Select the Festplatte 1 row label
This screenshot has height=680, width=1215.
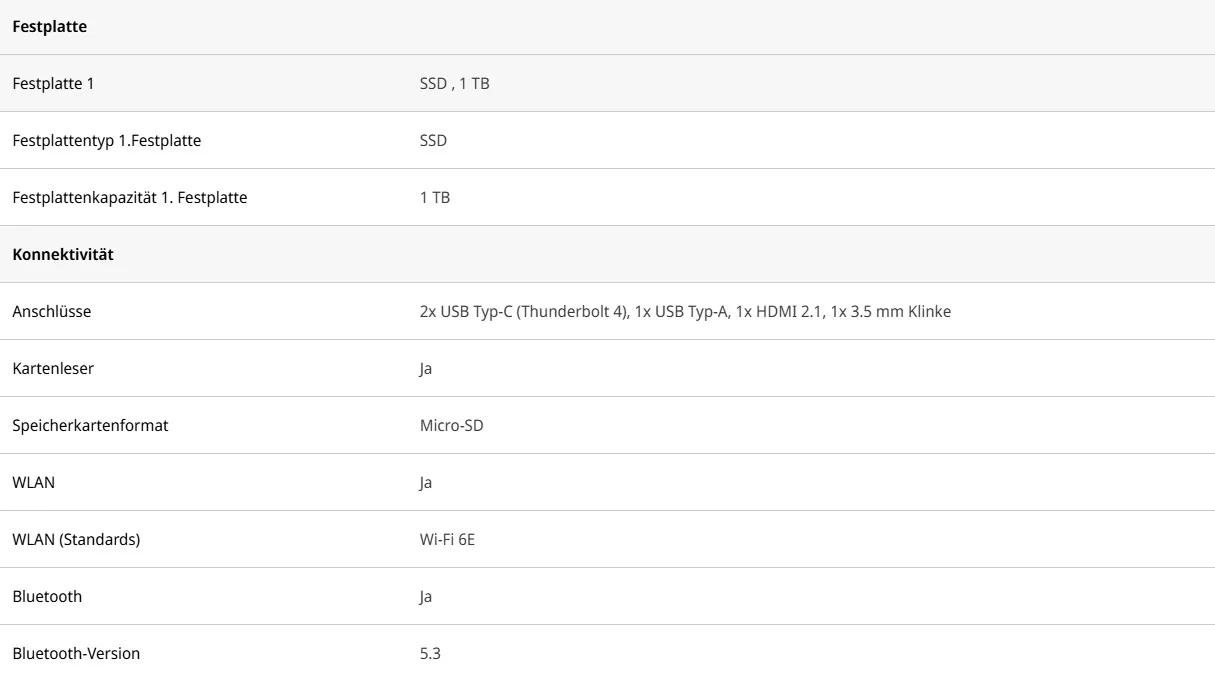point(53,84)
